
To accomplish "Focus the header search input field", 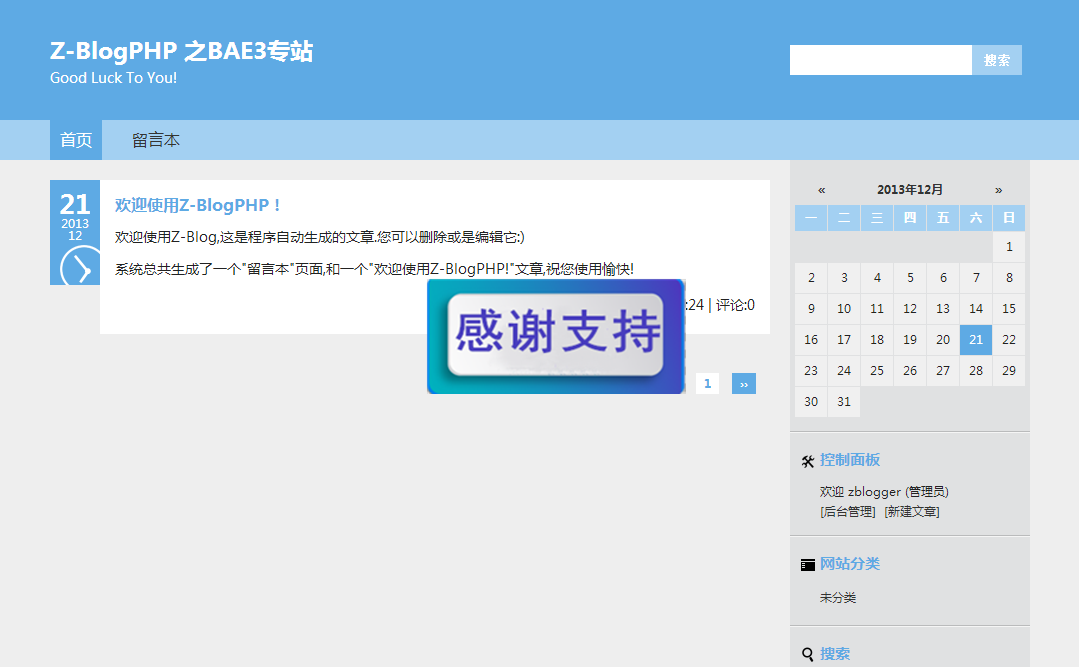I will click(881, 61).
